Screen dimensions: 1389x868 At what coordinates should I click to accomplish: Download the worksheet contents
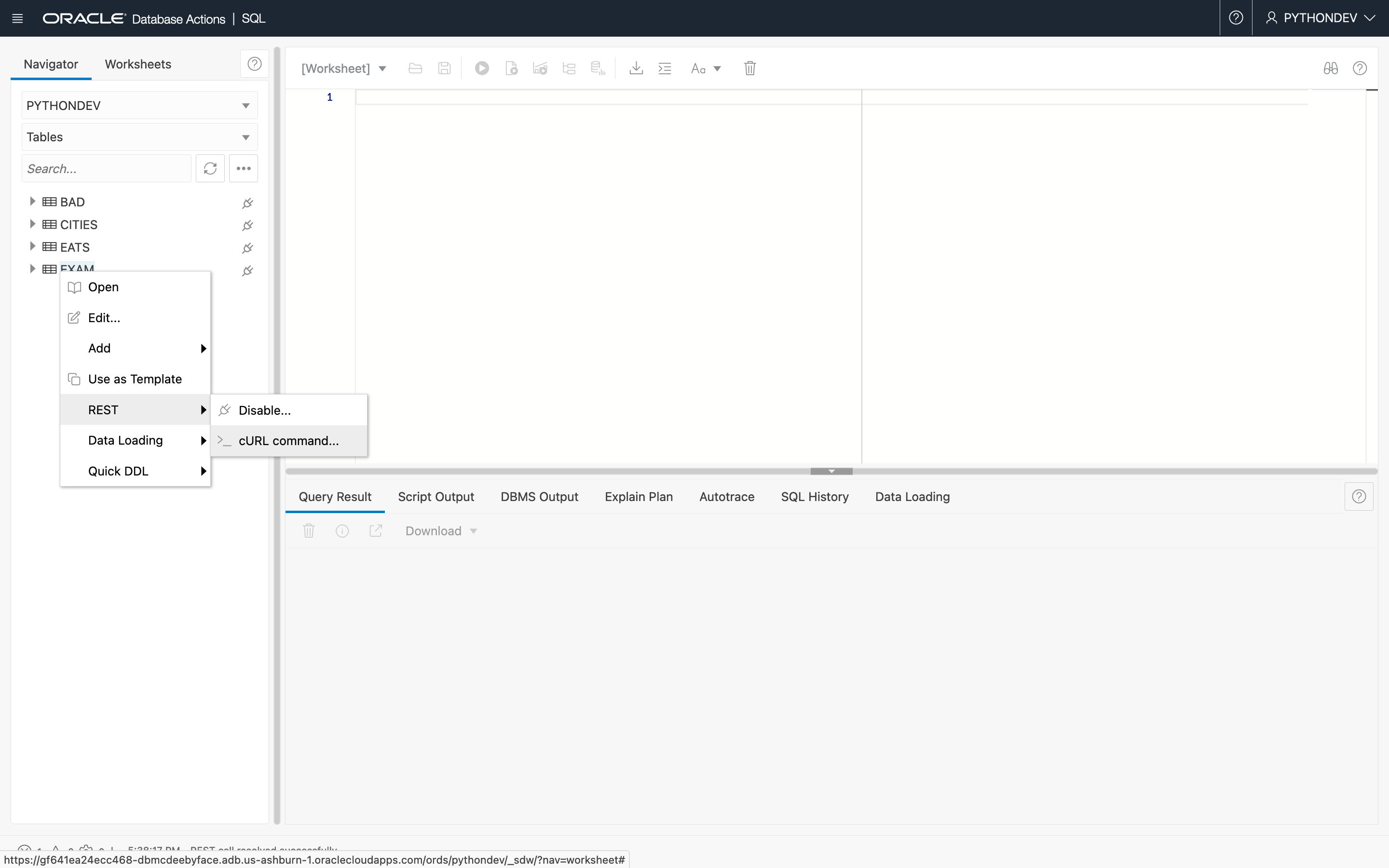click(636, 68)
